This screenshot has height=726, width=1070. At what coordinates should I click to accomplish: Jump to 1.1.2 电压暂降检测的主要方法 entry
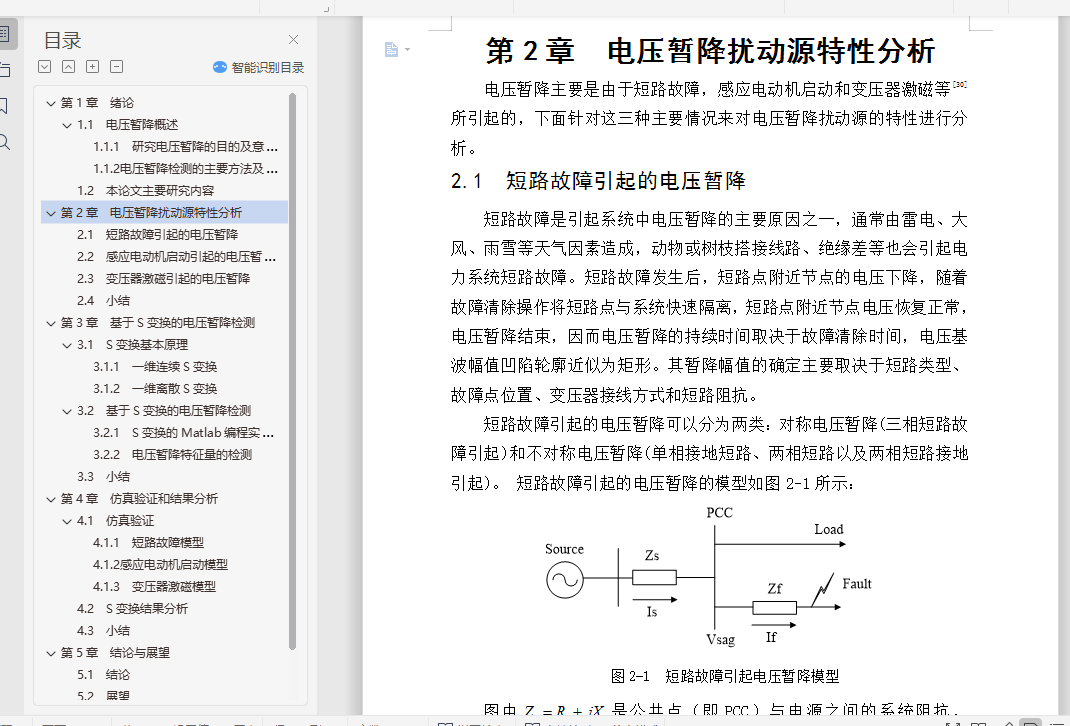(x=186, y=169)
